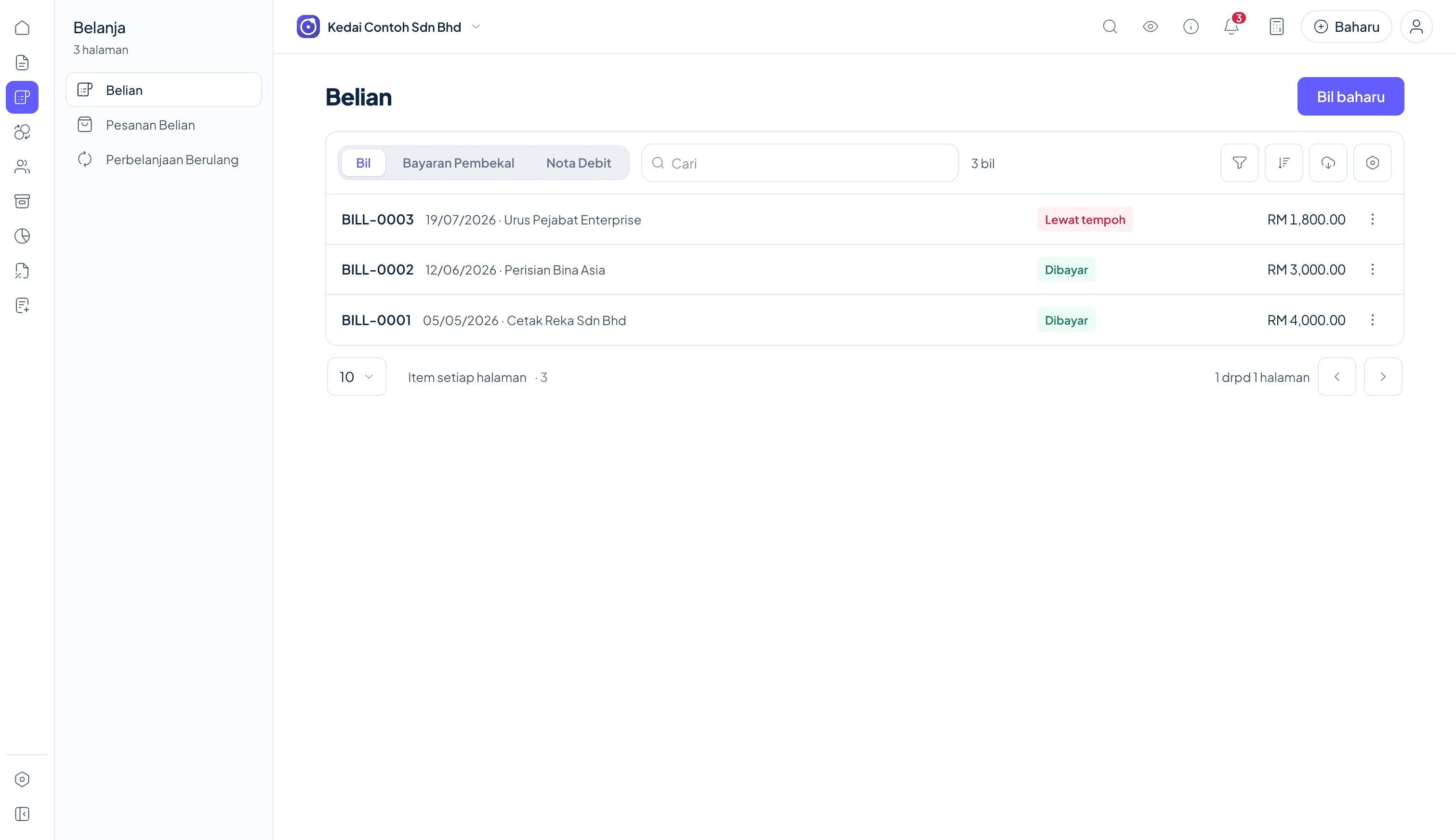Click the Dibayar badge on BILL-0002
The width and height of the screenshot is (1456, 840).
[x=1066, y=269]
